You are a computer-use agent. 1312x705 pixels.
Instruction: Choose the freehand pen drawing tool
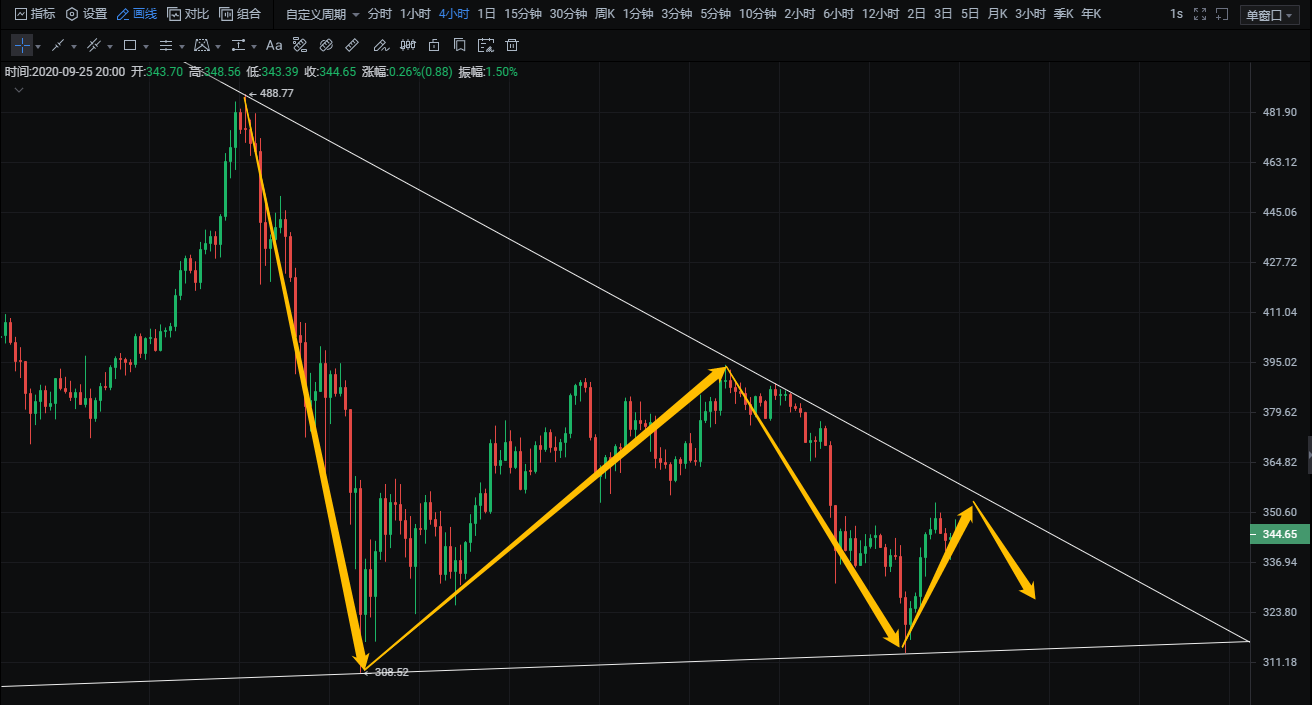point(380,46)
